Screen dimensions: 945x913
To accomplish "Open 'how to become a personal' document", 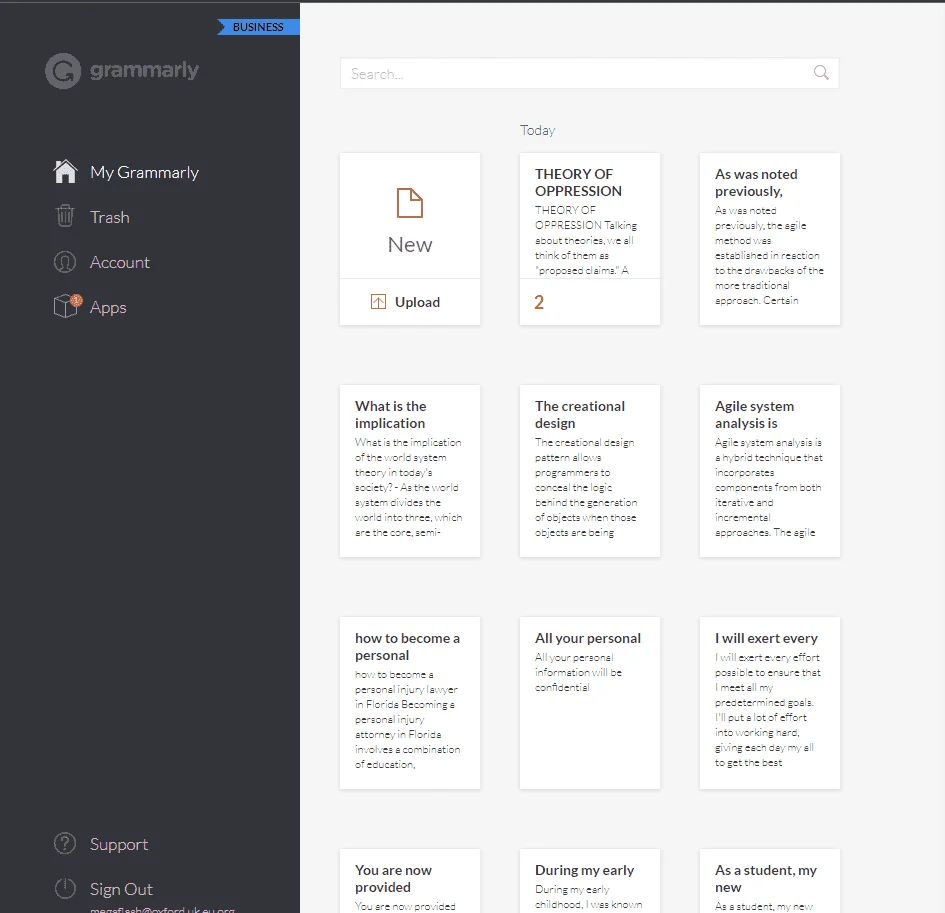I will click(x=410, y=703).
